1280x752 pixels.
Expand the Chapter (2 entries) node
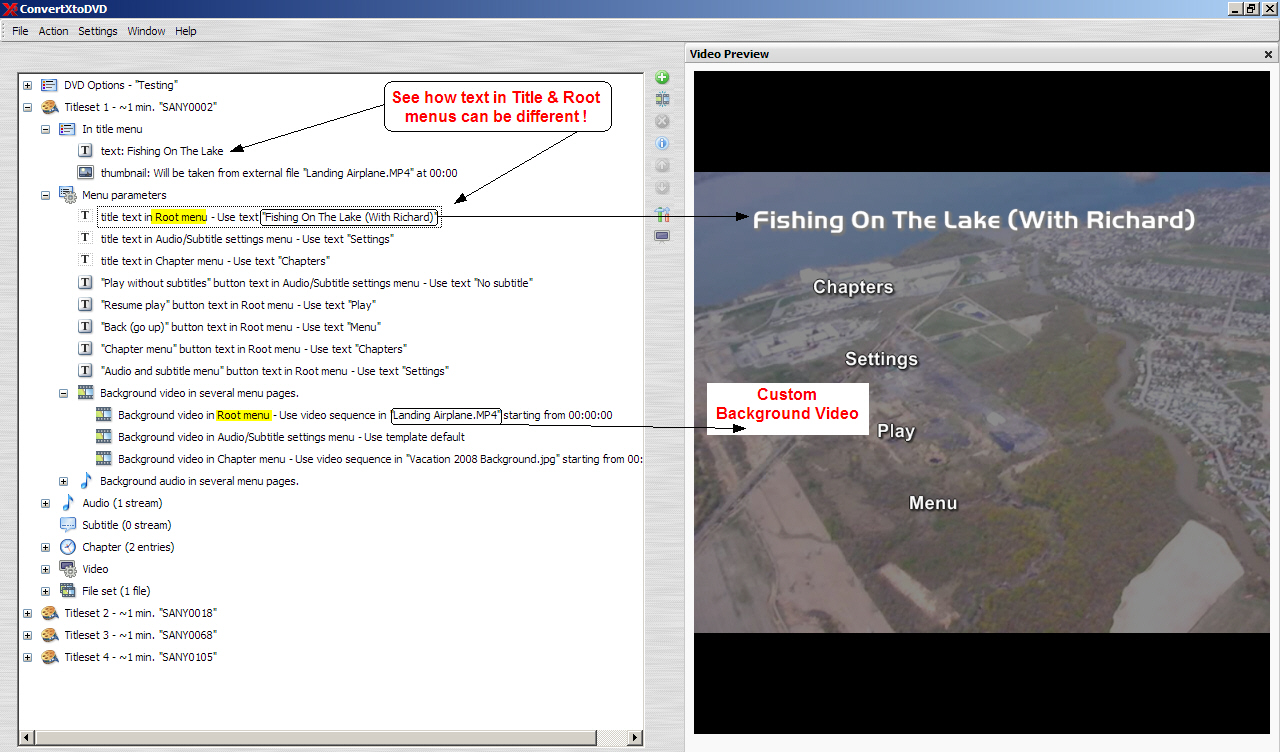pyautogui.click(x=45, y=547)
